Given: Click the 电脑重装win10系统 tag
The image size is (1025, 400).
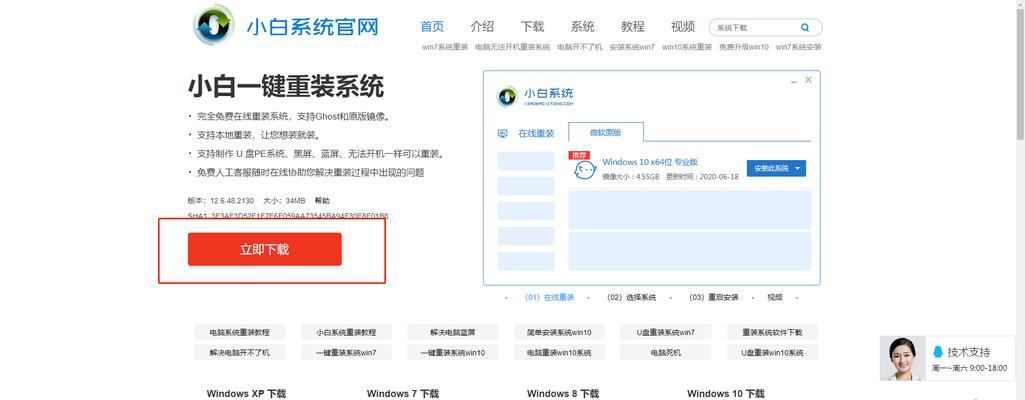Looking at the screenshot, I should [559, 352].
